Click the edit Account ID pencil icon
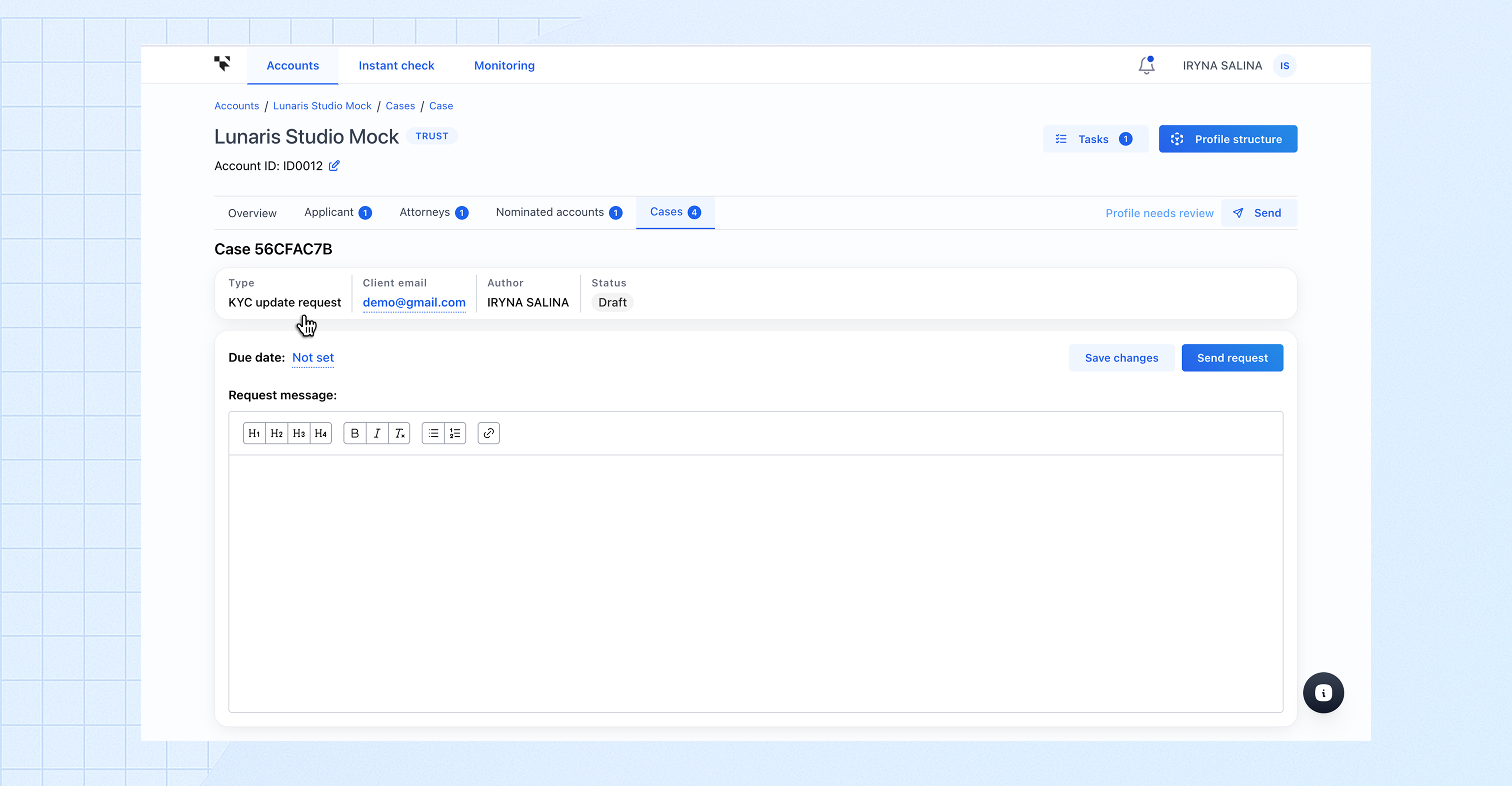This screenshot has width=1512, height=786. pyautogui.click(x=334, y=165)
